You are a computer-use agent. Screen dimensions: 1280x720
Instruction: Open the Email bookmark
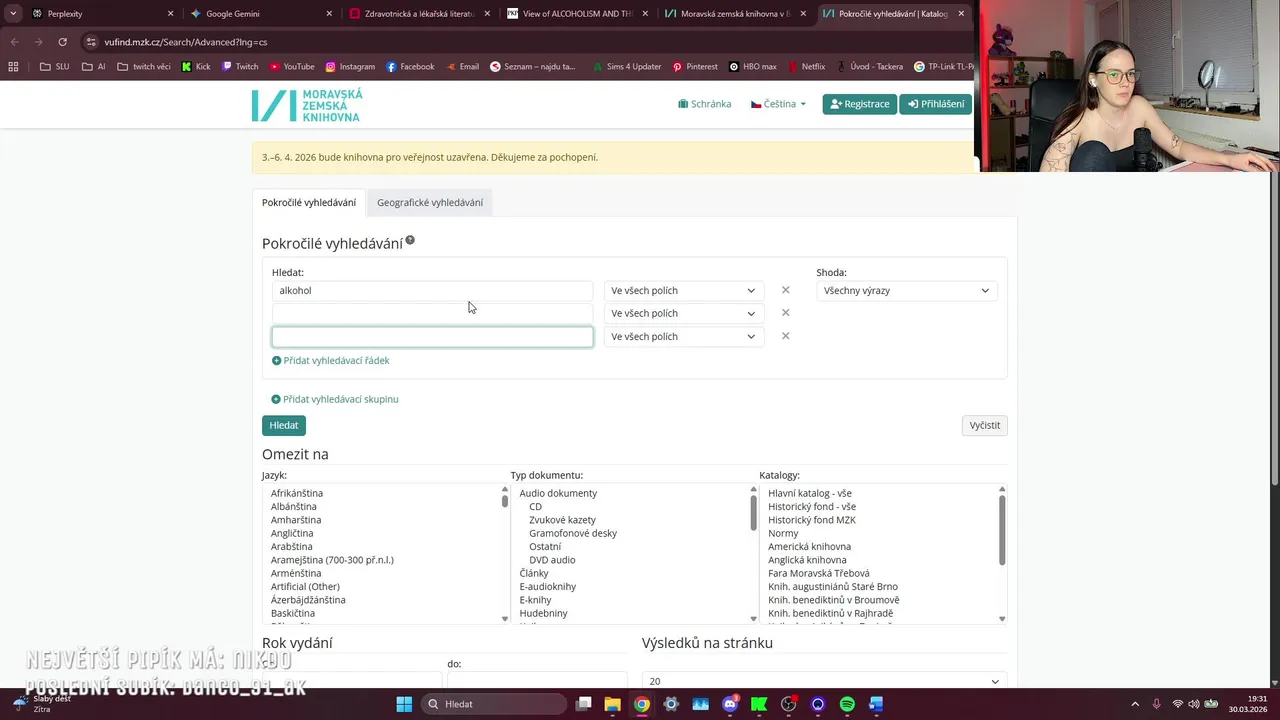(x=462, y=67)
